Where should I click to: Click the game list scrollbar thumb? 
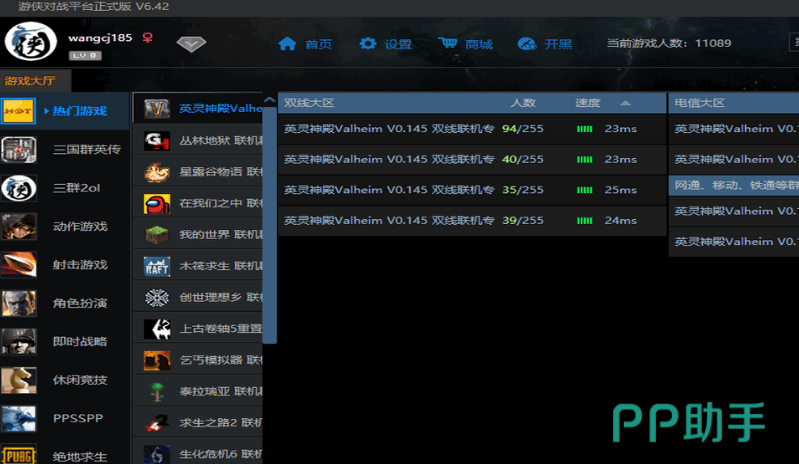pos(270,224)
